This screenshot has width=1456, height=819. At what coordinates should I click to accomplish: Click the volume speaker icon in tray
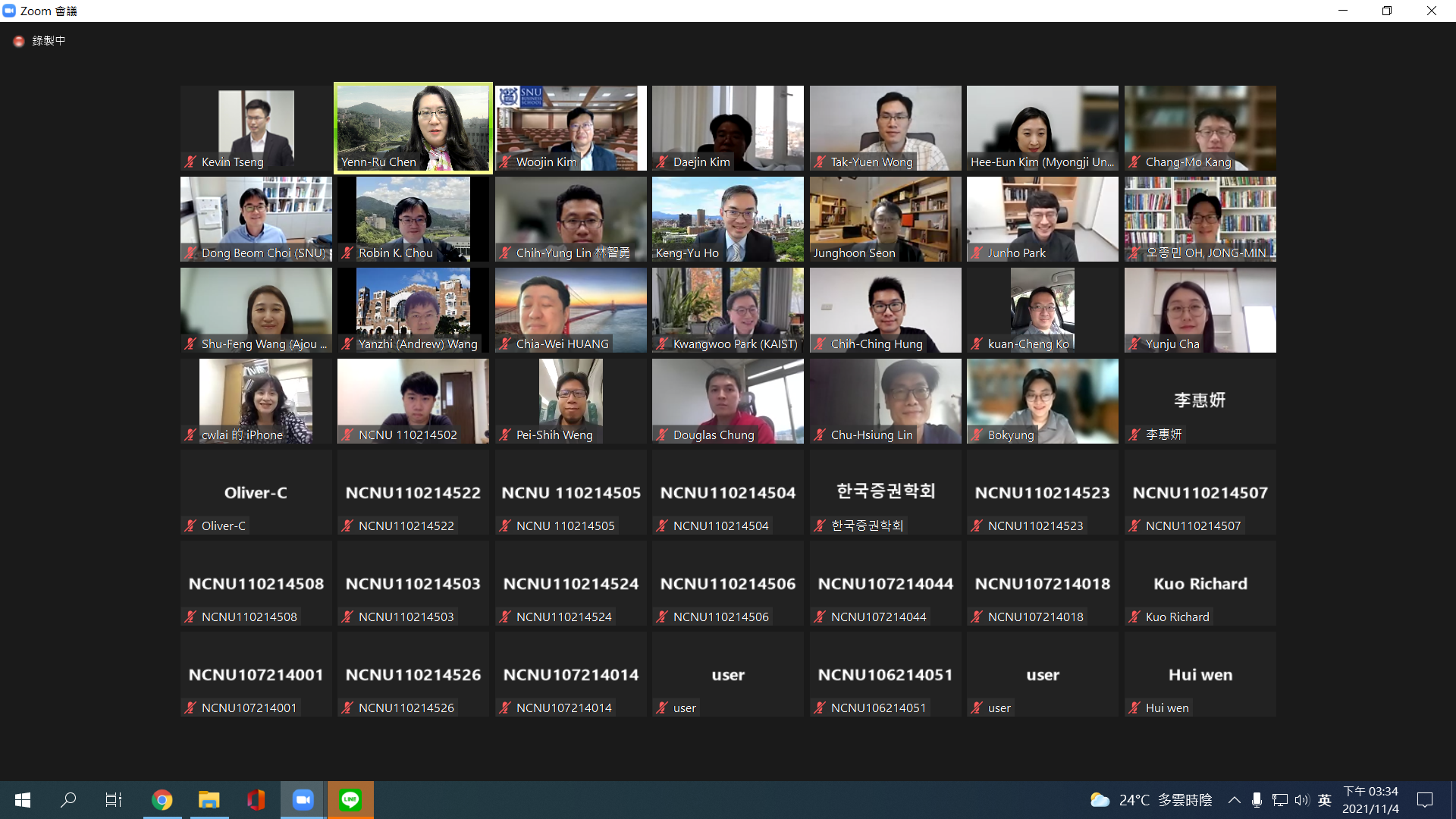tap(1302, 800)
